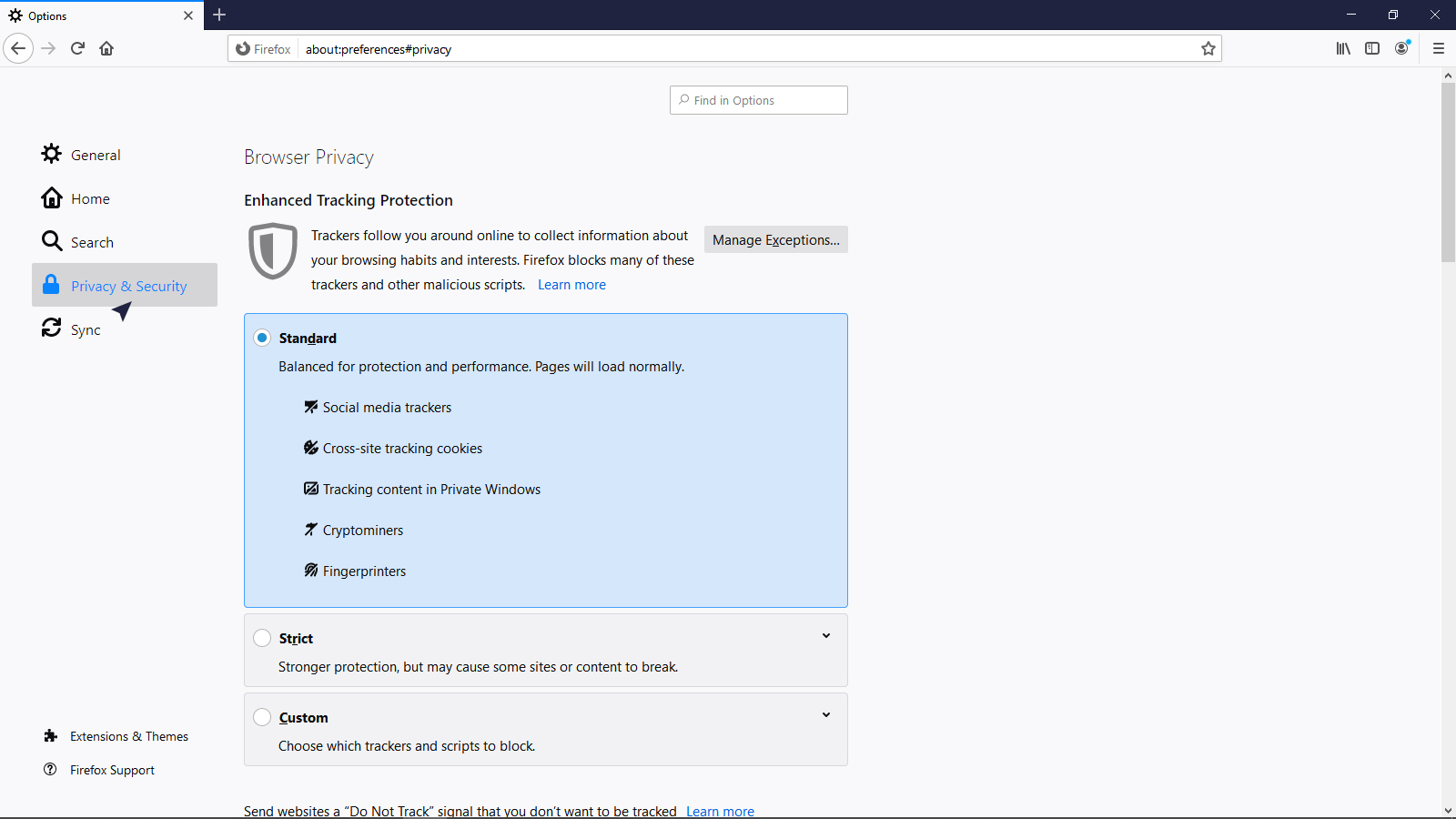Expand the Strict section chevron
The image size is (1456, 819).
coord(826,636)
